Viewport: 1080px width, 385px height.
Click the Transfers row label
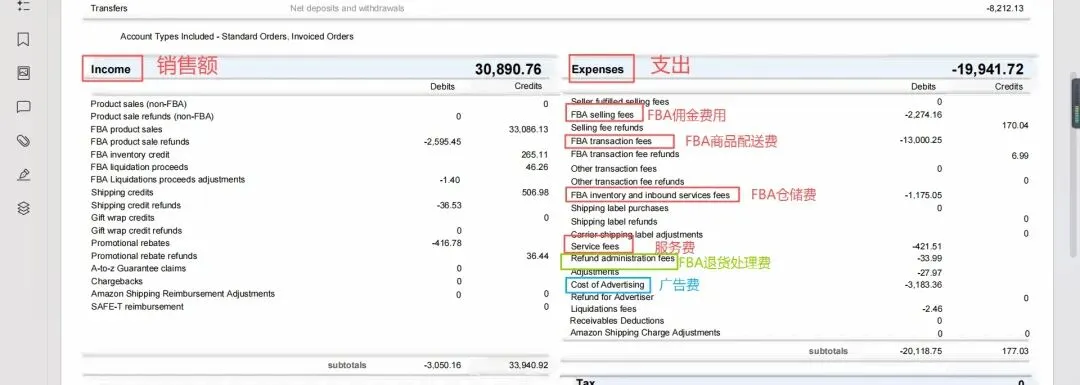(109, 9)
